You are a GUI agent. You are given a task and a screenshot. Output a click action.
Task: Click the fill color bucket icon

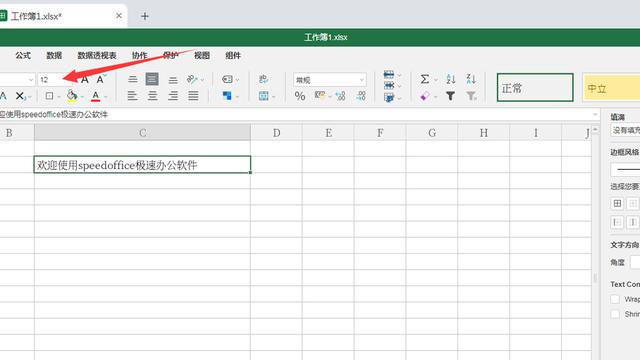coord(72,96)
